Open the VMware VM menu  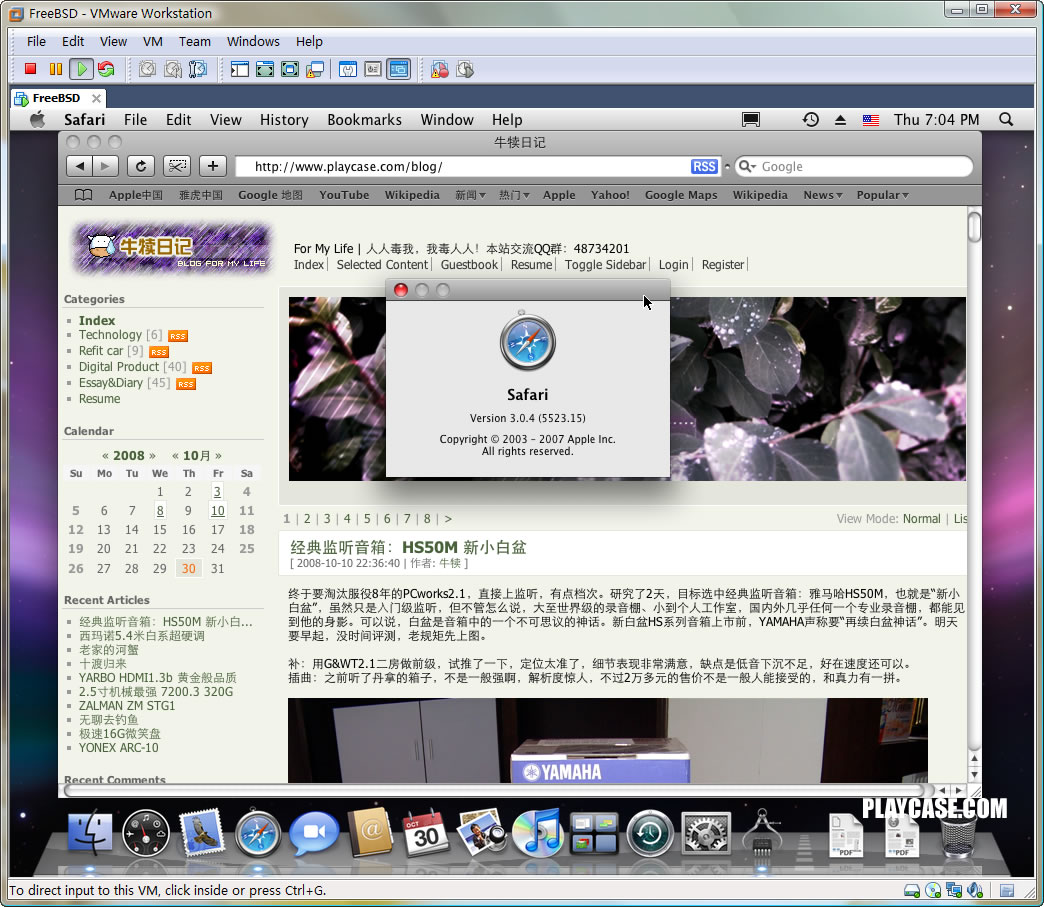click(x=152, y=41)
